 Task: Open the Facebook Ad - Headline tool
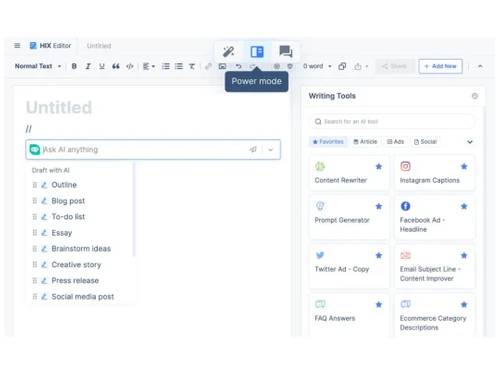point(435,217)
